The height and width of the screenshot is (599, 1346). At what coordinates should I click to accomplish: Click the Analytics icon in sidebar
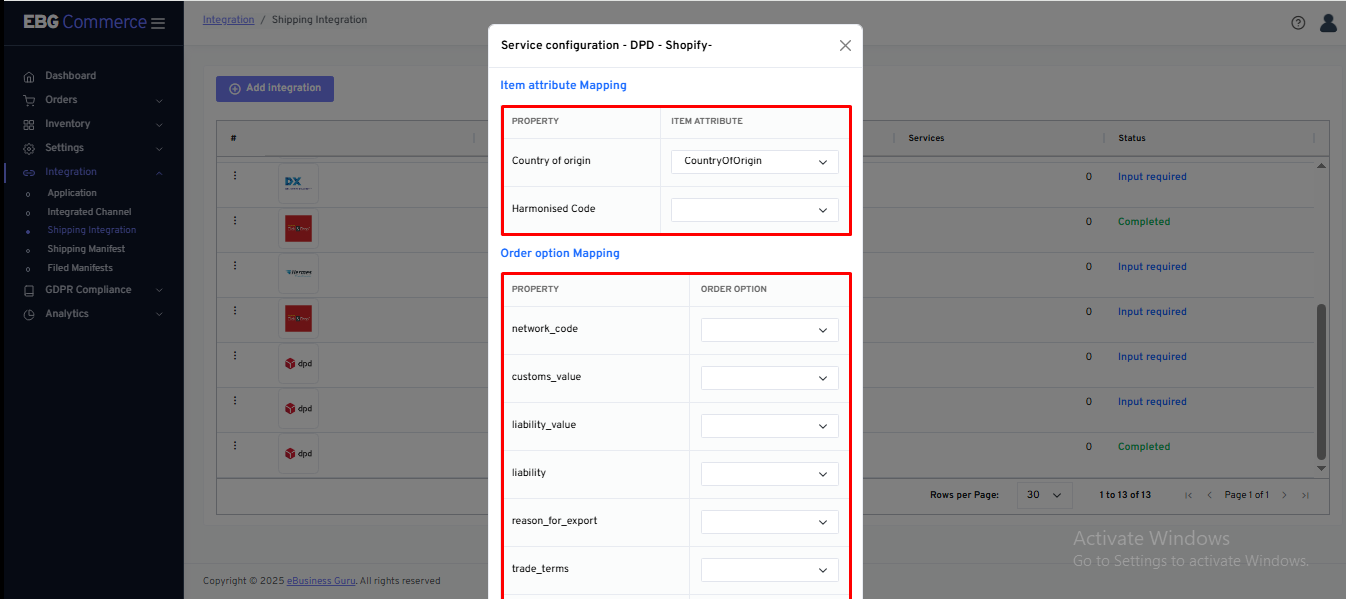(x=29, y=315)
